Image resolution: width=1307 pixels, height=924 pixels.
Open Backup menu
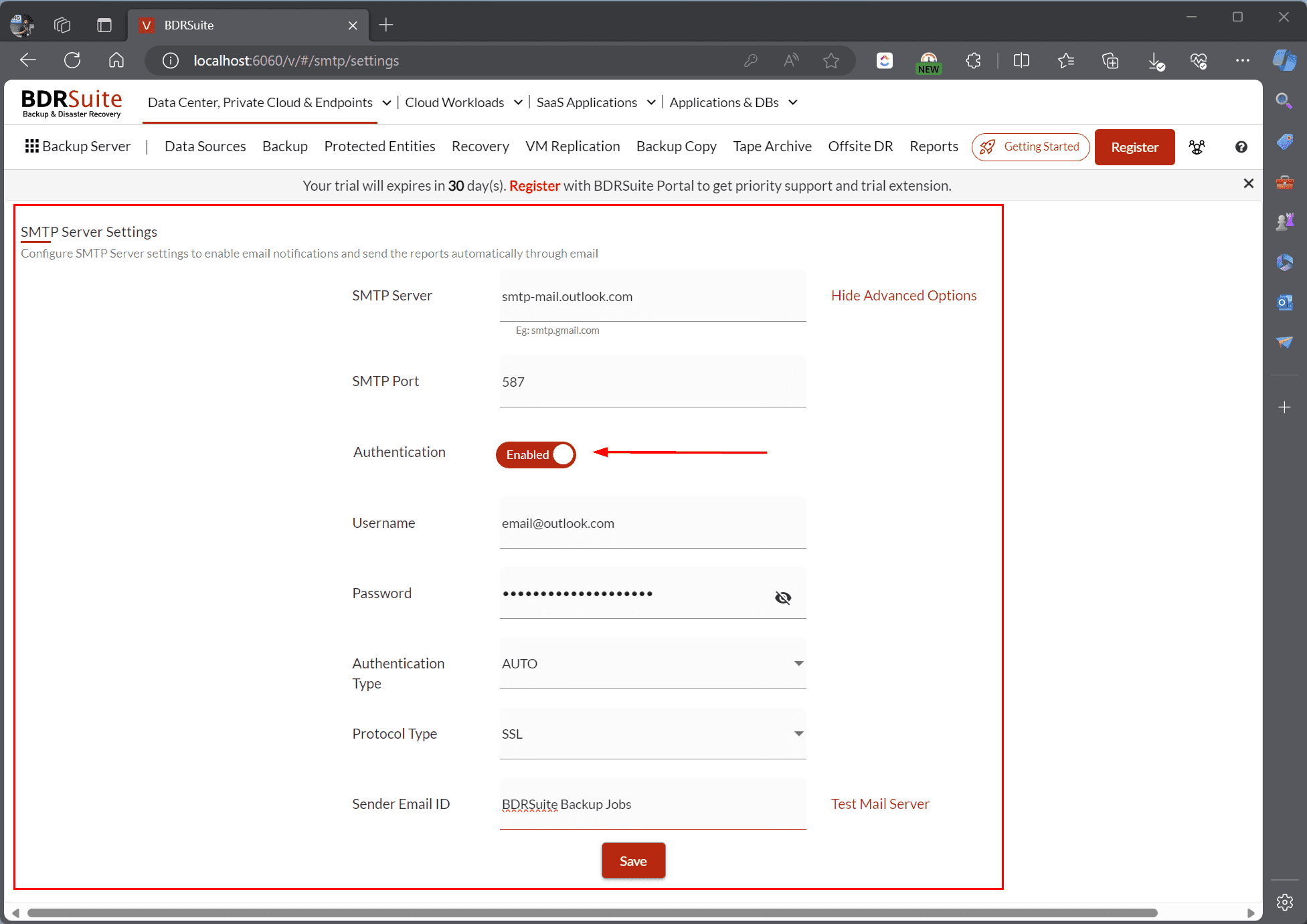tap(284, 147)
